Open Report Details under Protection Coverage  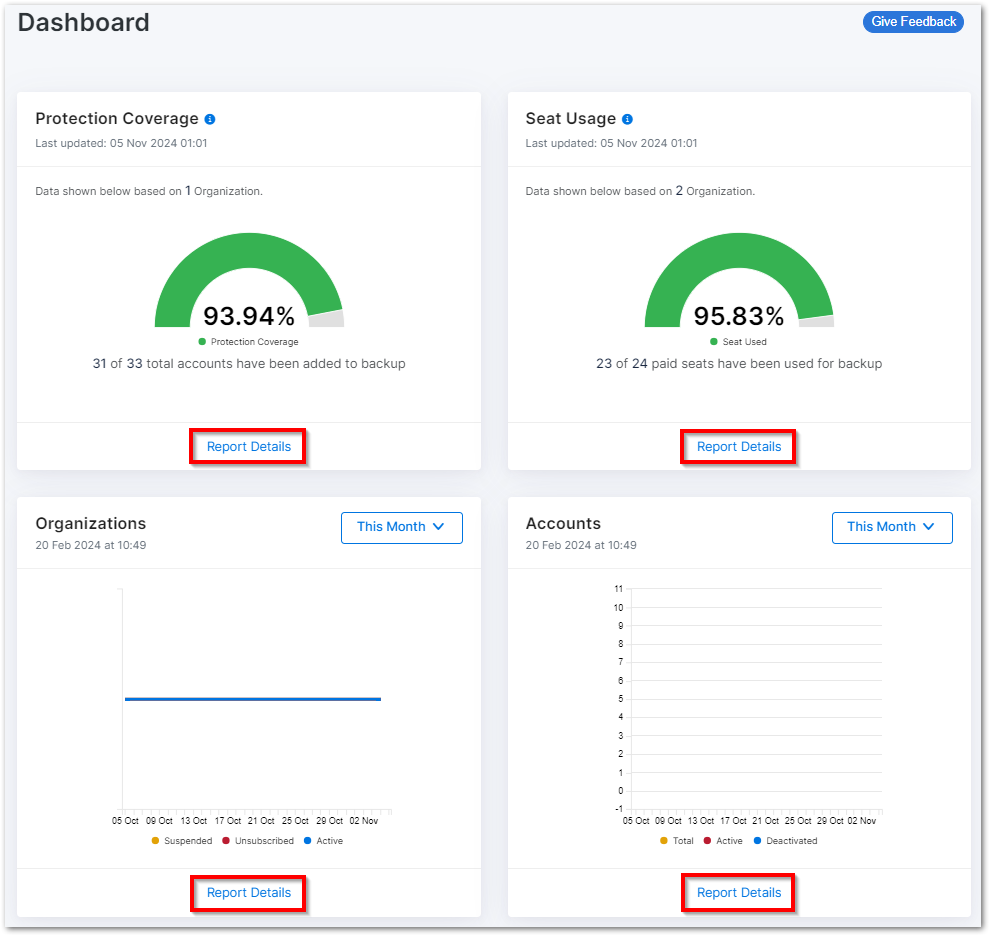pos(247,446)
